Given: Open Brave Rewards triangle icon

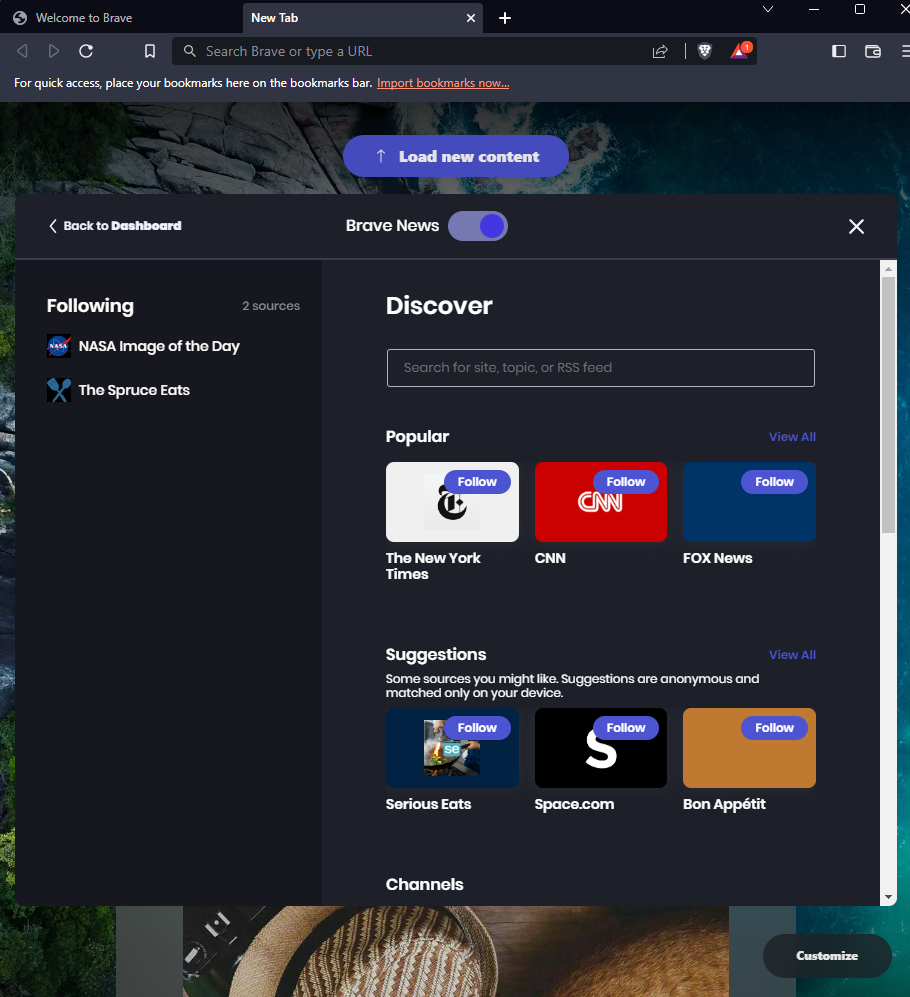Looking at the screenshot, I should pyautogui.click(x=740, y=50).
